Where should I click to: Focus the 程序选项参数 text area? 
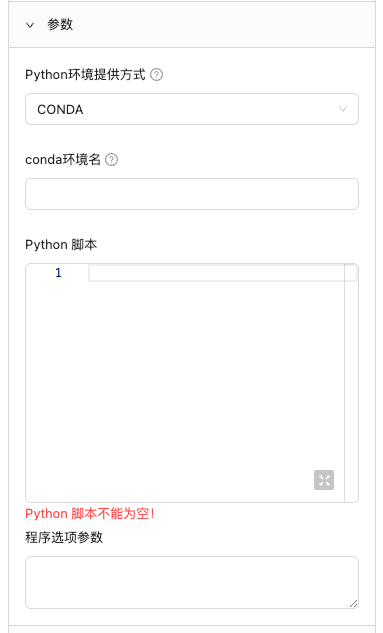[192, 582]
